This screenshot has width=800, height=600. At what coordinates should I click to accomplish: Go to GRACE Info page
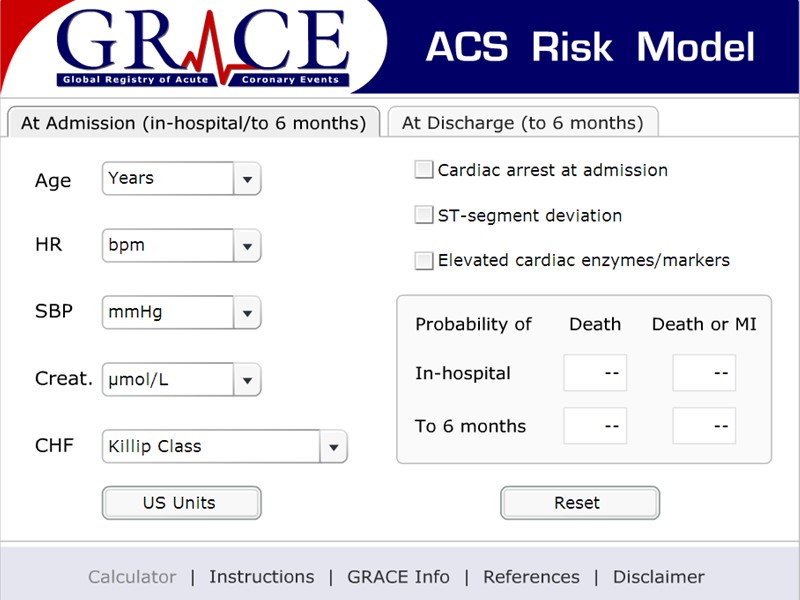tap(398, 577)
